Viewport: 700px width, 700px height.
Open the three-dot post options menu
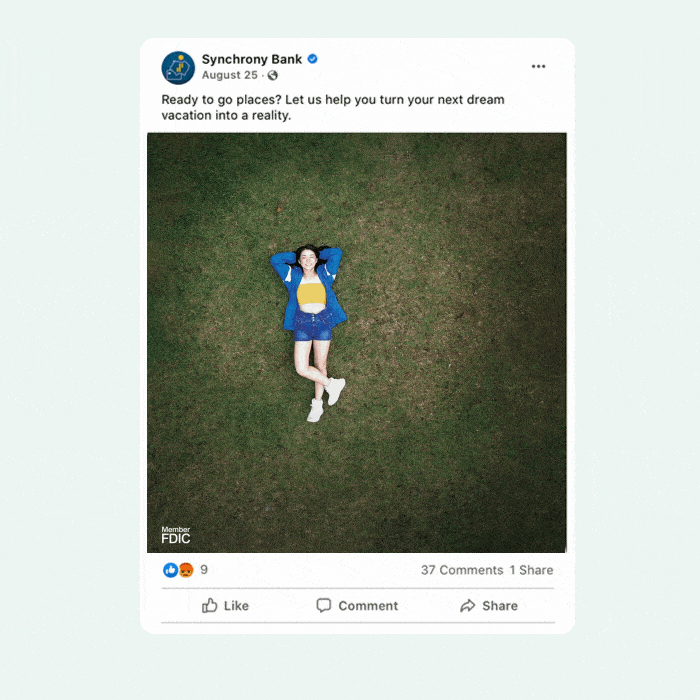tap(538, 67)
